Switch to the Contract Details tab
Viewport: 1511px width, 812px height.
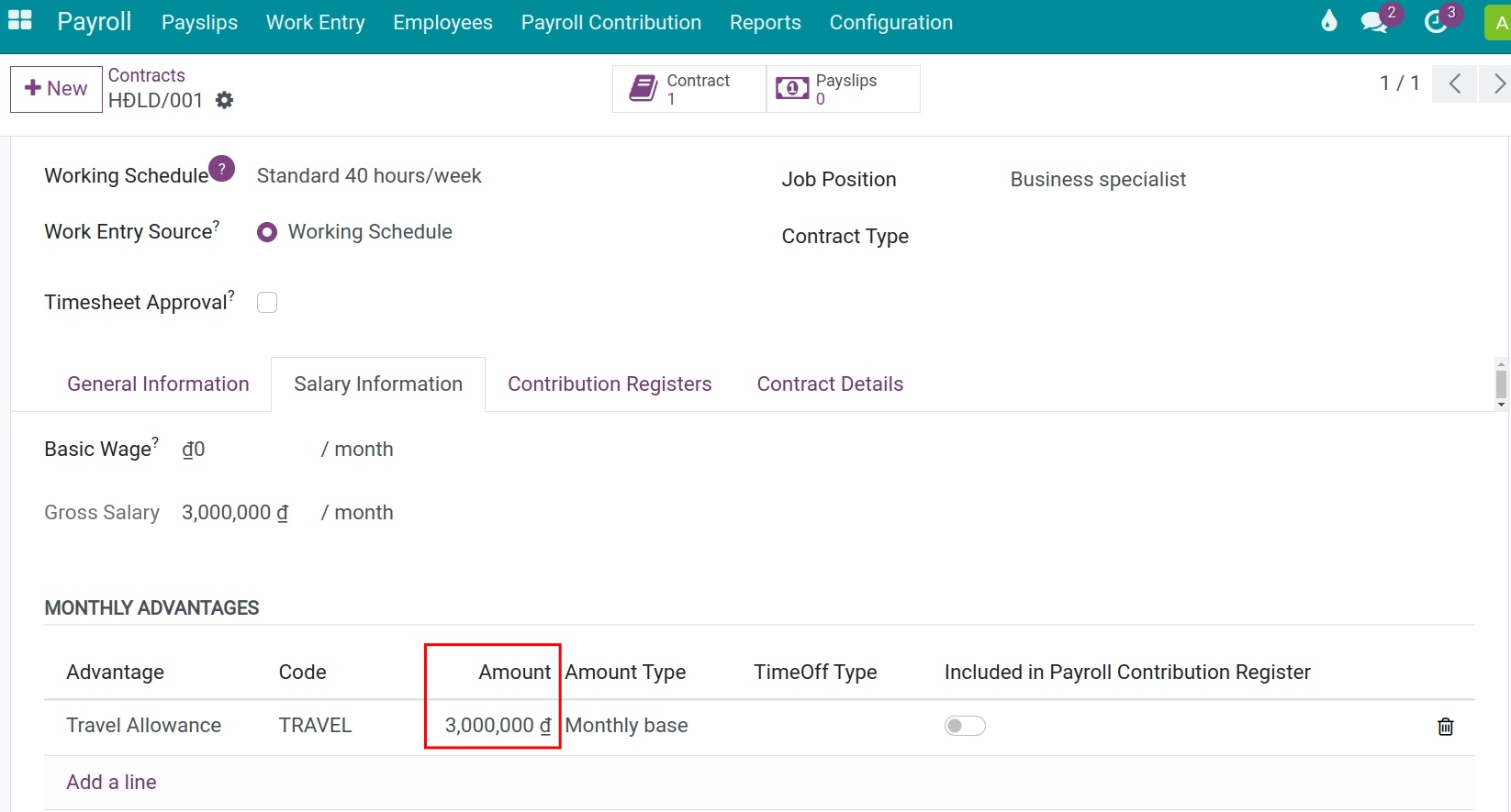[x=830, y=384]
